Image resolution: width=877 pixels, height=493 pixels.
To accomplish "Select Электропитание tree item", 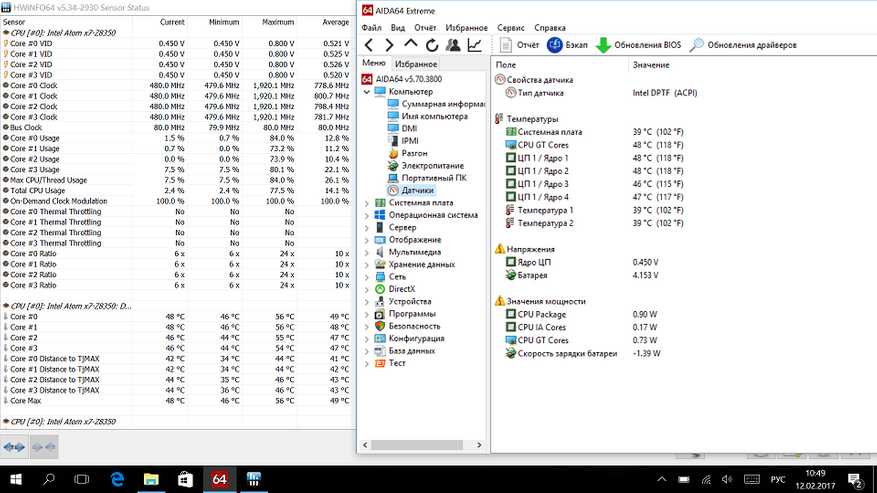I will coord(426,165).
